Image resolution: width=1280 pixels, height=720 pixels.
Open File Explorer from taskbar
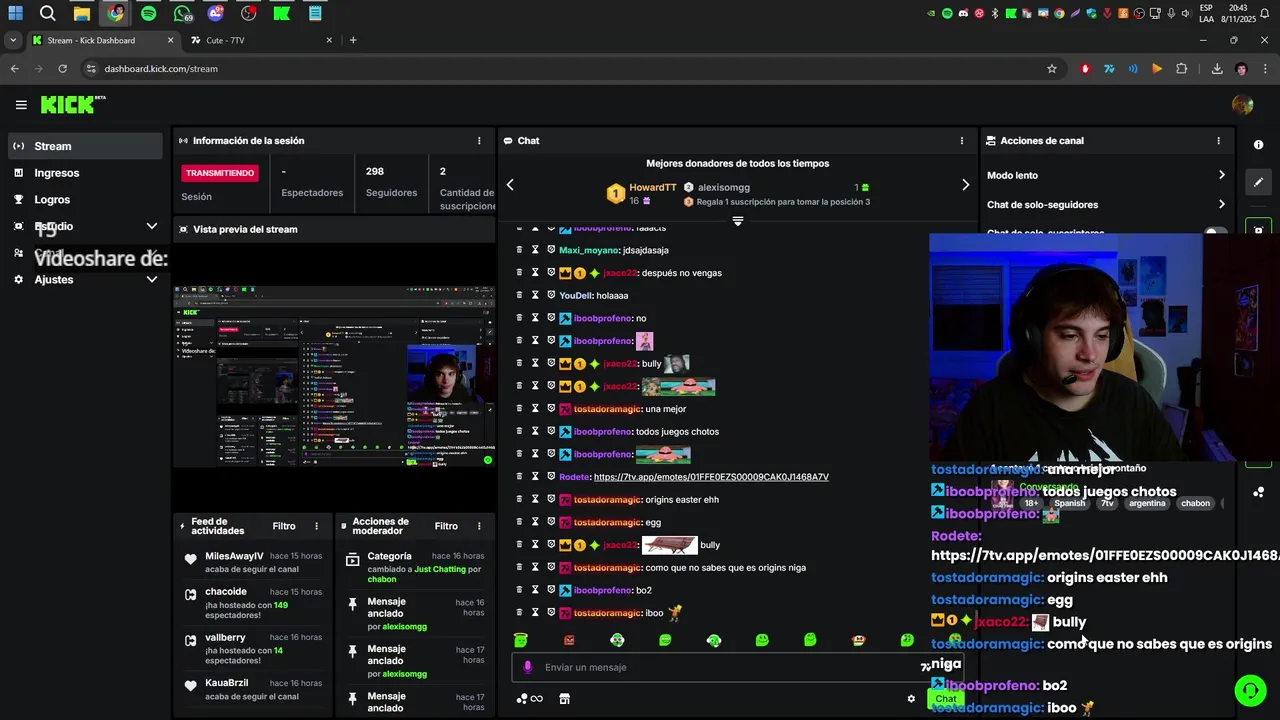(x=81, y=14)
